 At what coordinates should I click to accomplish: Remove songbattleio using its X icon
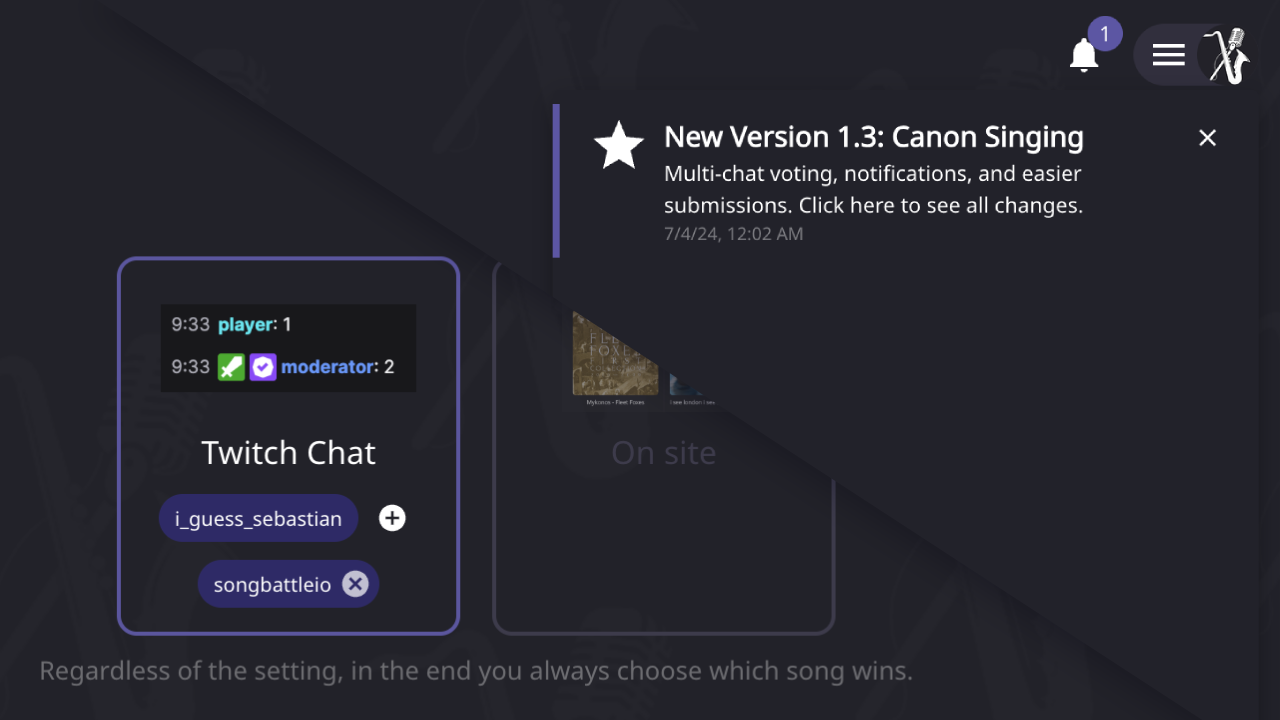[355, 584]
